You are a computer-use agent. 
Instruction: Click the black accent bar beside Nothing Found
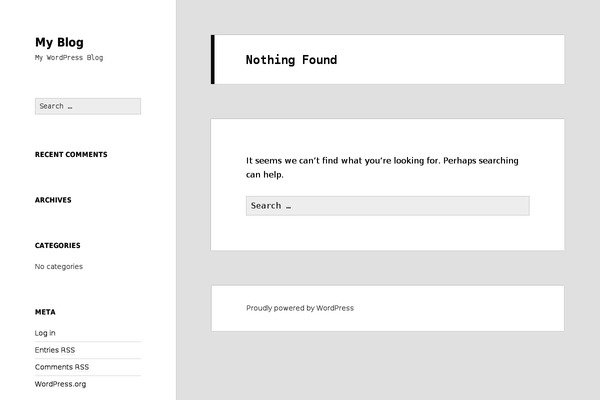tap(213, 60)
